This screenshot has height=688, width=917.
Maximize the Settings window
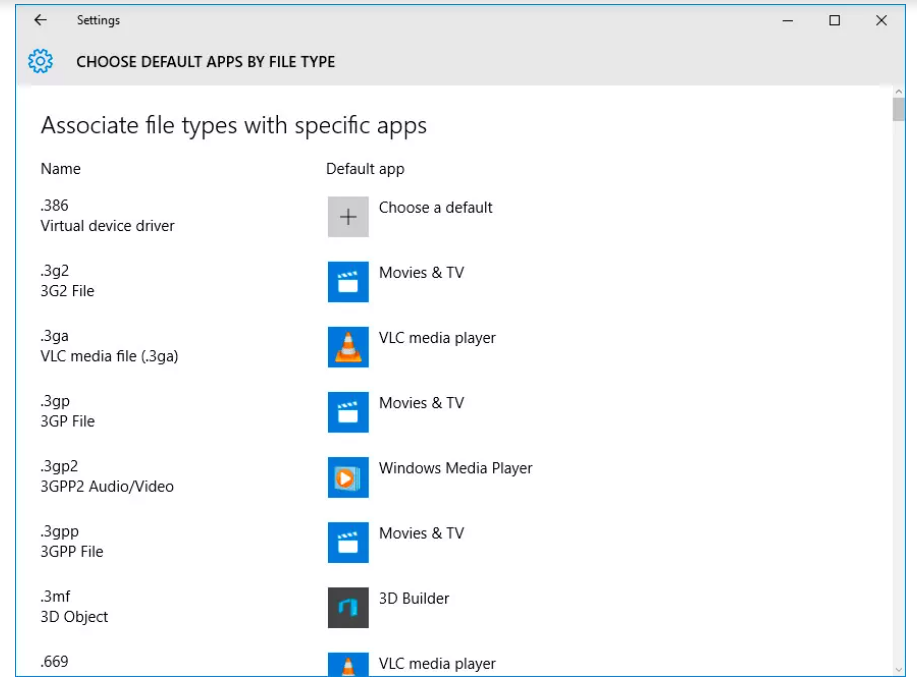(x=834, y=20)
